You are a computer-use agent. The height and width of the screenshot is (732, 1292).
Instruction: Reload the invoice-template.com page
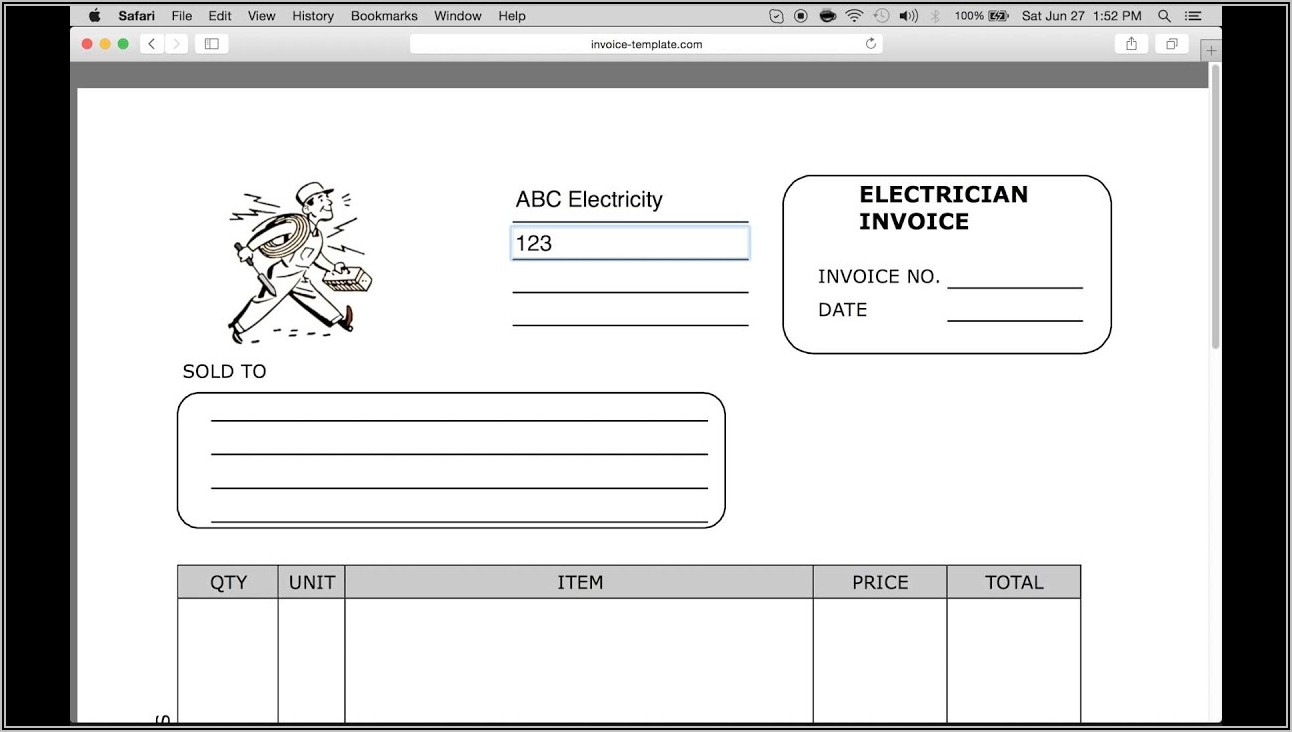(870, 44)
